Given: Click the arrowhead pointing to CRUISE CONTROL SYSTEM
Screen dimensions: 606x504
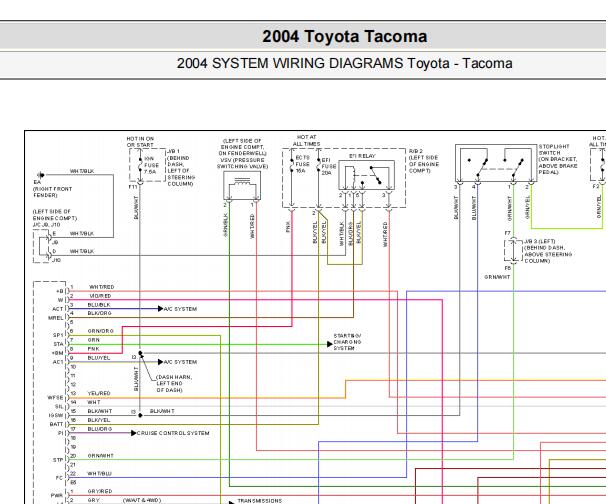Looking at the screenshot, I should coord(133,433).
